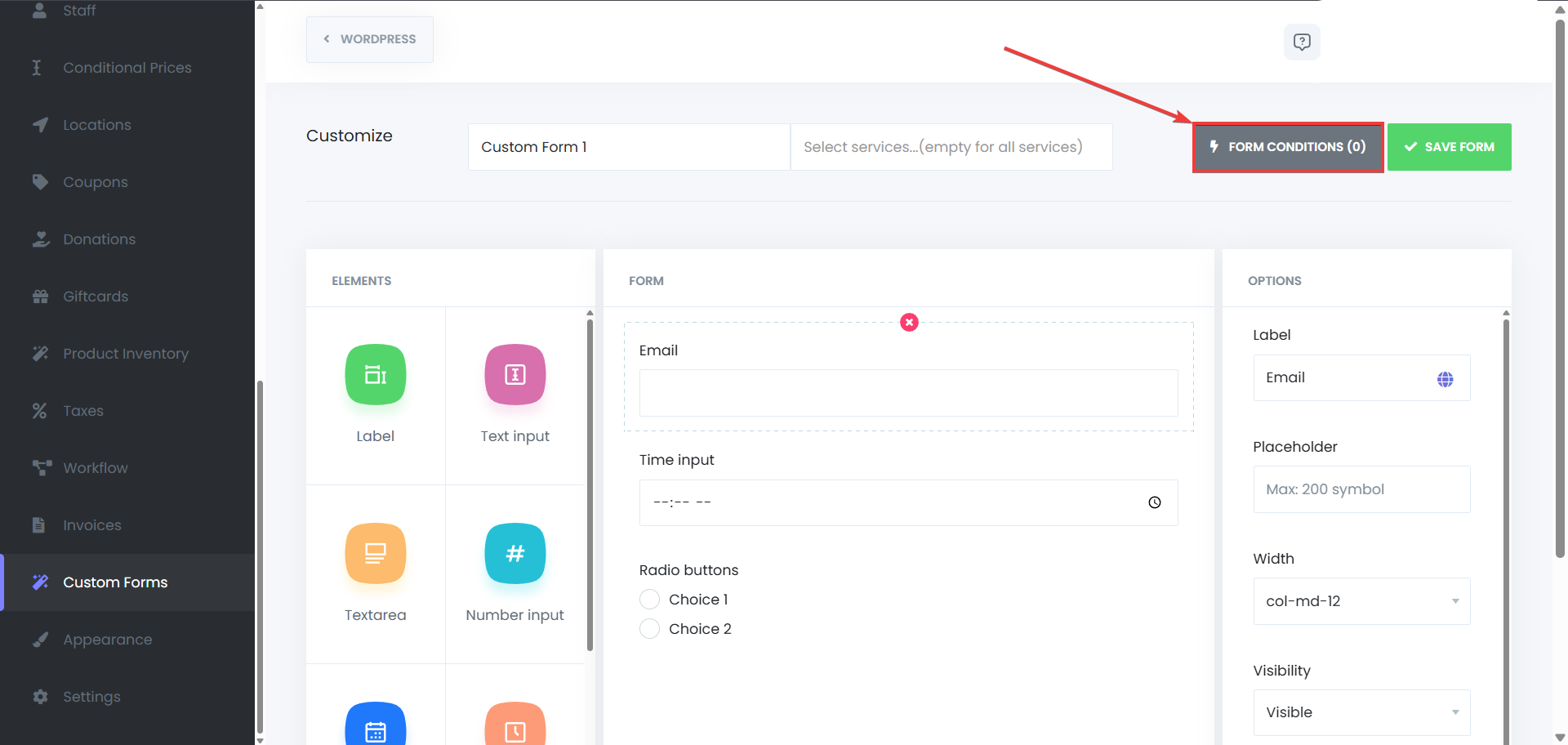Open Workflow in the sidebar
This screenshot has width=1568, height=745.
coord(96,468)
